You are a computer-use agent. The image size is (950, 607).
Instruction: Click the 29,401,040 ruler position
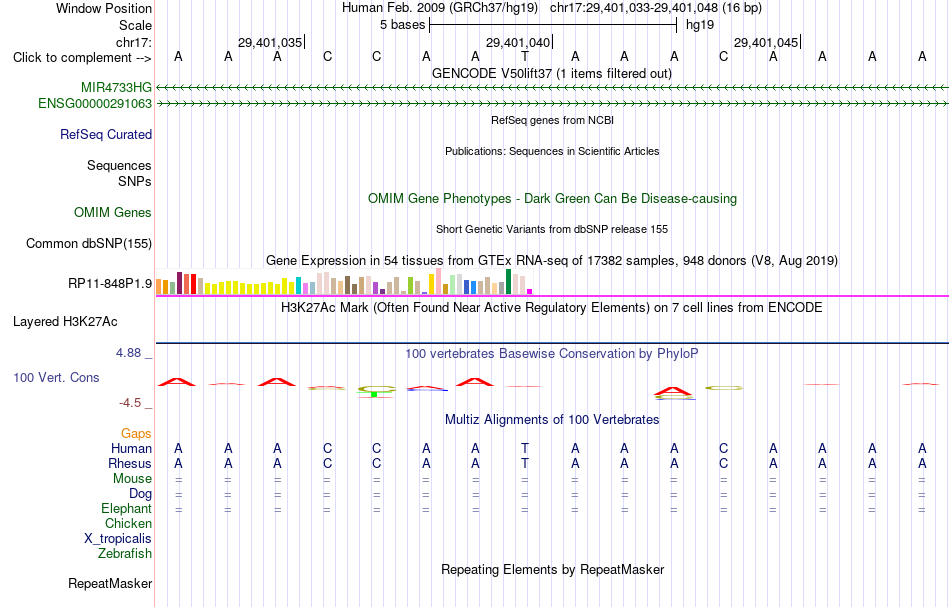[518, 42]
